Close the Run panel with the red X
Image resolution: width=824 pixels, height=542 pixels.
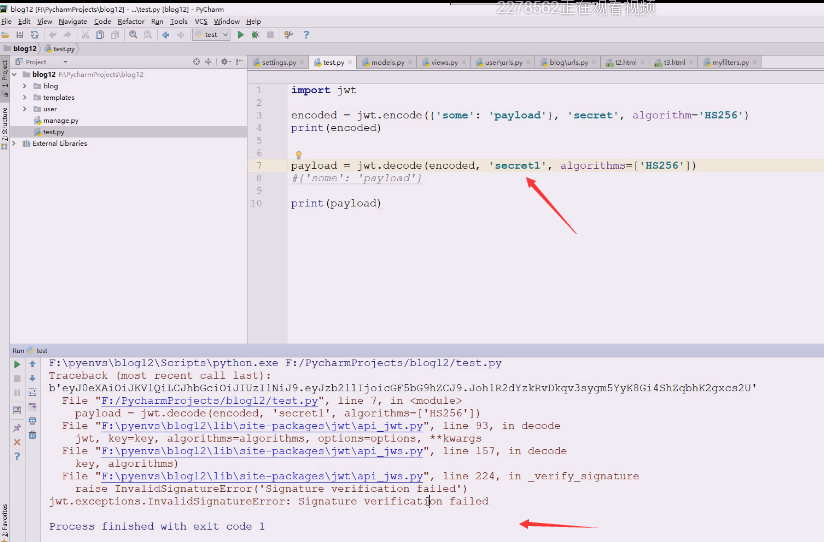[x=17, y=442]
